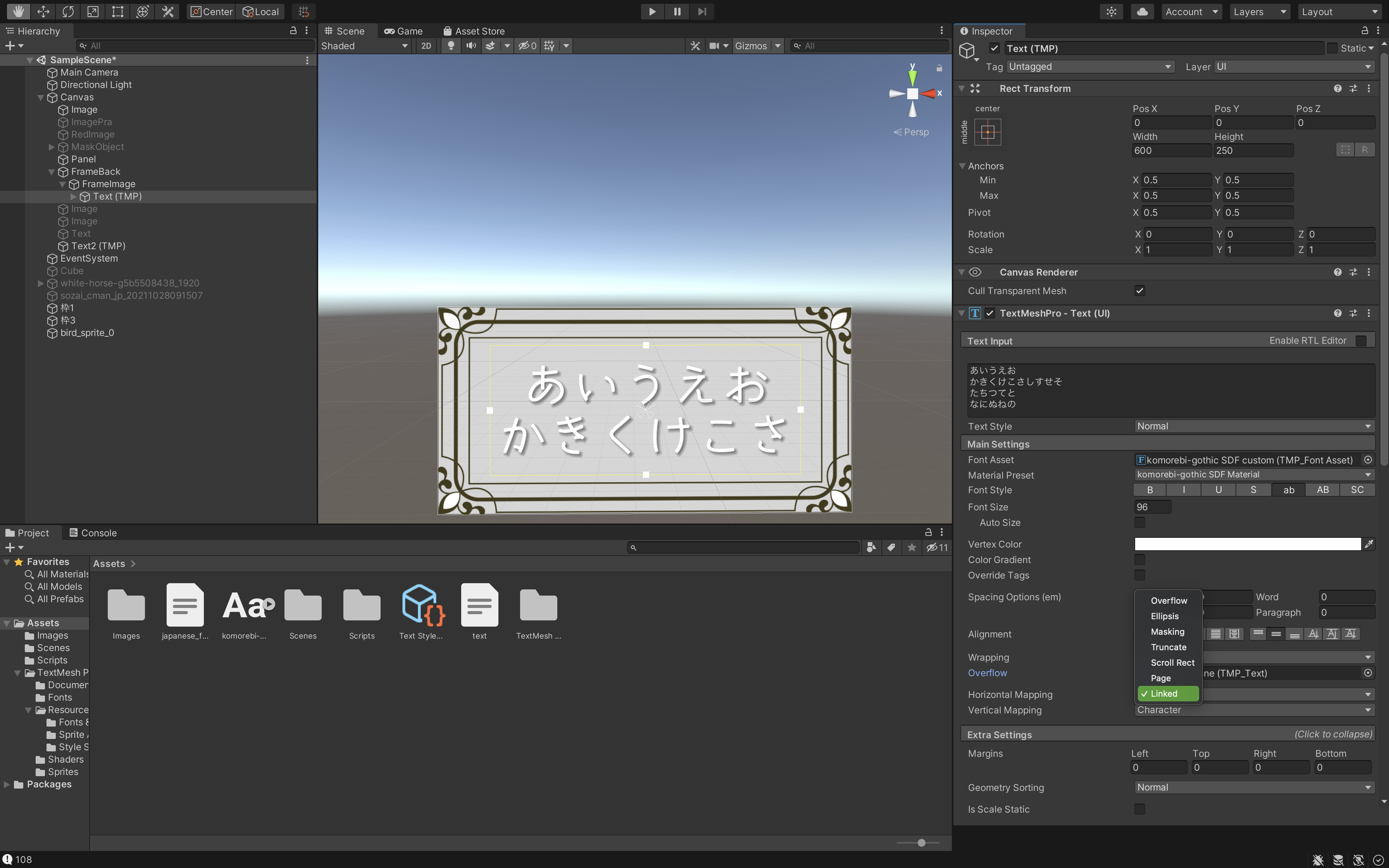Viewport: 1389px width, 868px height.
Task: Toggle 2D view mode button
Action: [x=426, y=46]
